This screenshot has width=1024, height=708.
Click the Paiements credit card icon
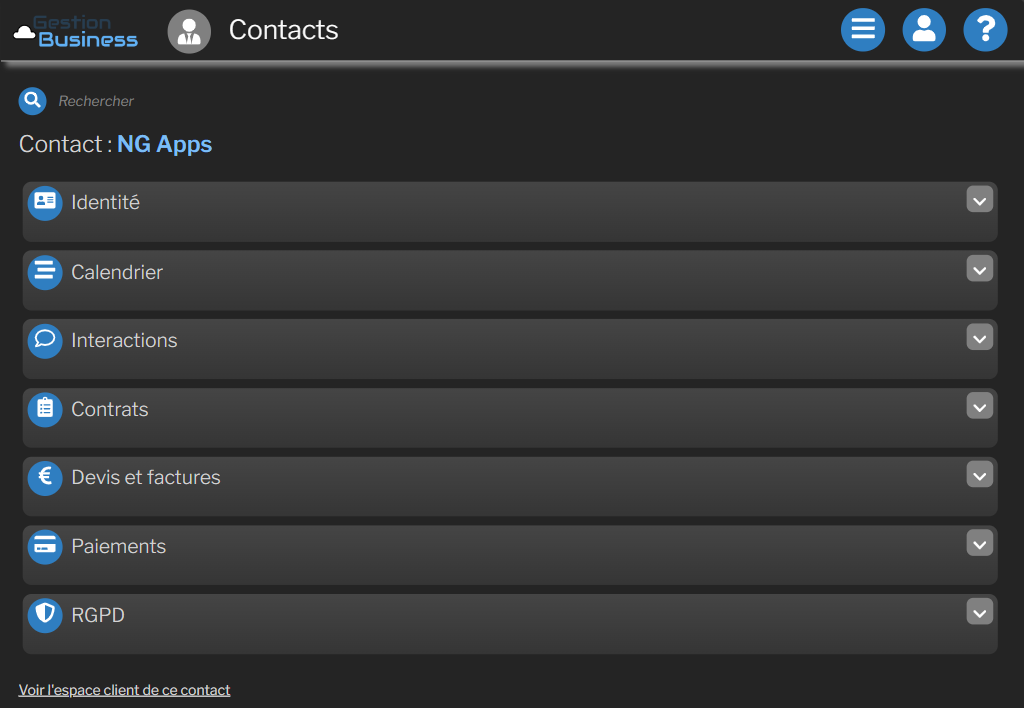point(44,547)
